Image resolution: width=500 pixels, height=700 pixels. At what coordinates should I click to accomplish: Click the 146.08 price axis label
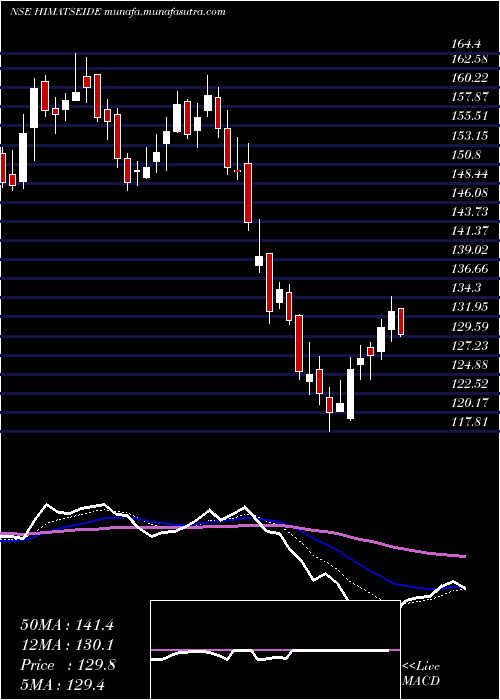(x=470, y=193)
